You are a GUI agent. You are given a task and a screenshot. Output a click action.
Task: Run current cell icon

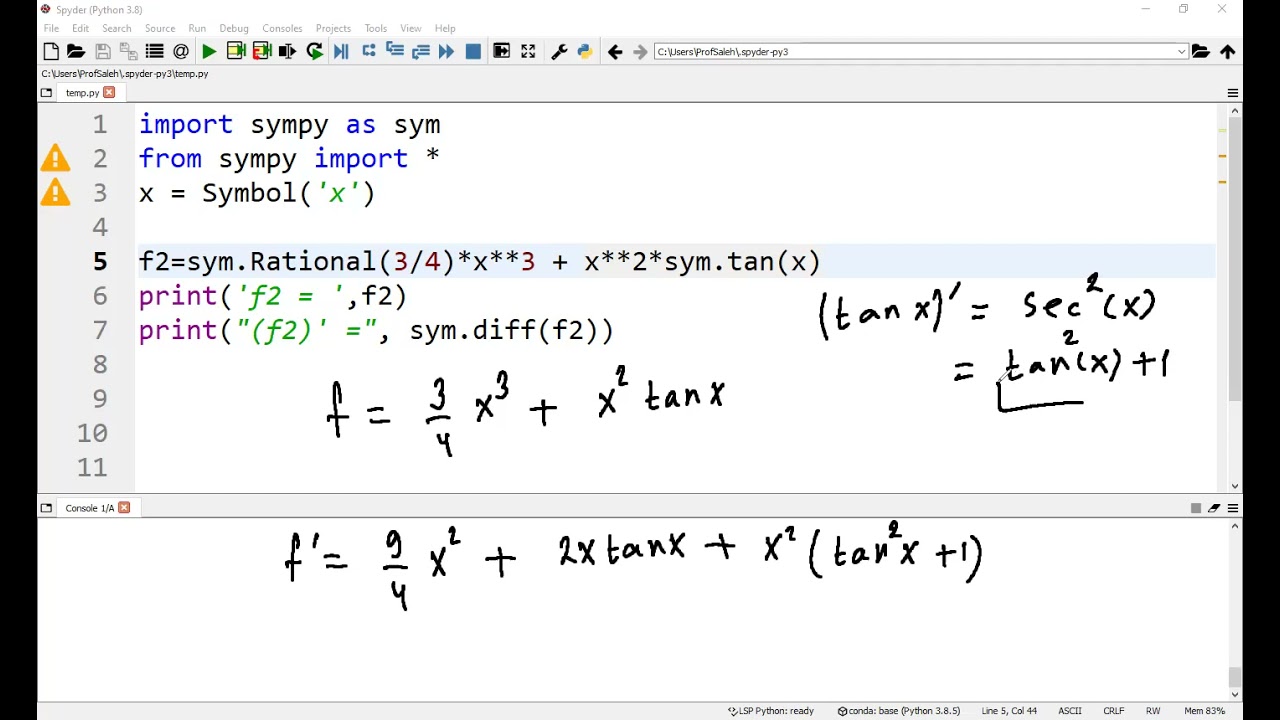[x=236, y=52]
